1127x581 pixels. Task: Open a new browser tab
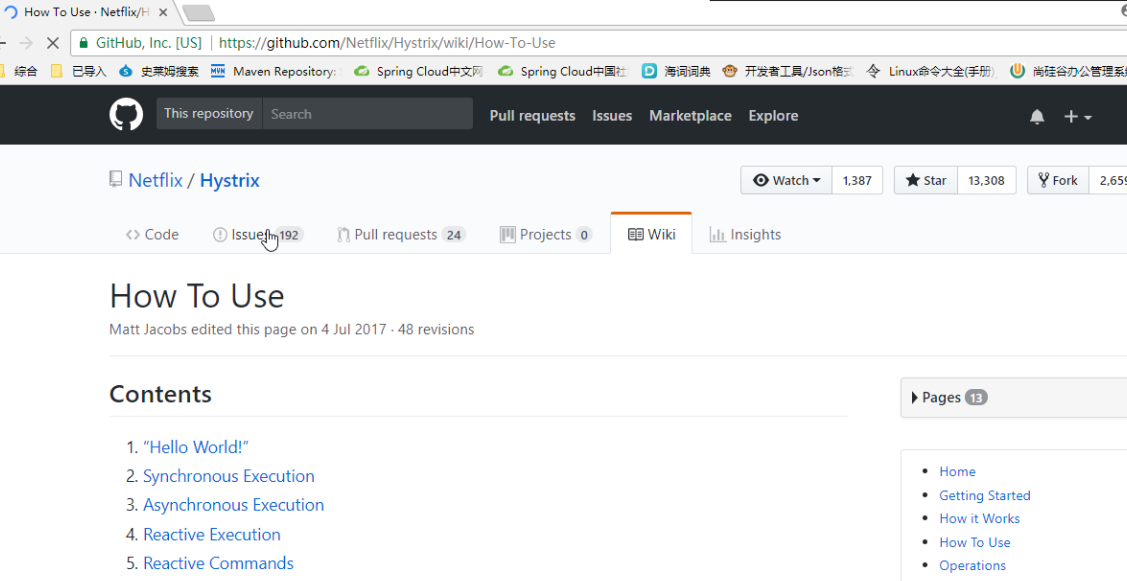pyautogui.click(x=198, y=12)
